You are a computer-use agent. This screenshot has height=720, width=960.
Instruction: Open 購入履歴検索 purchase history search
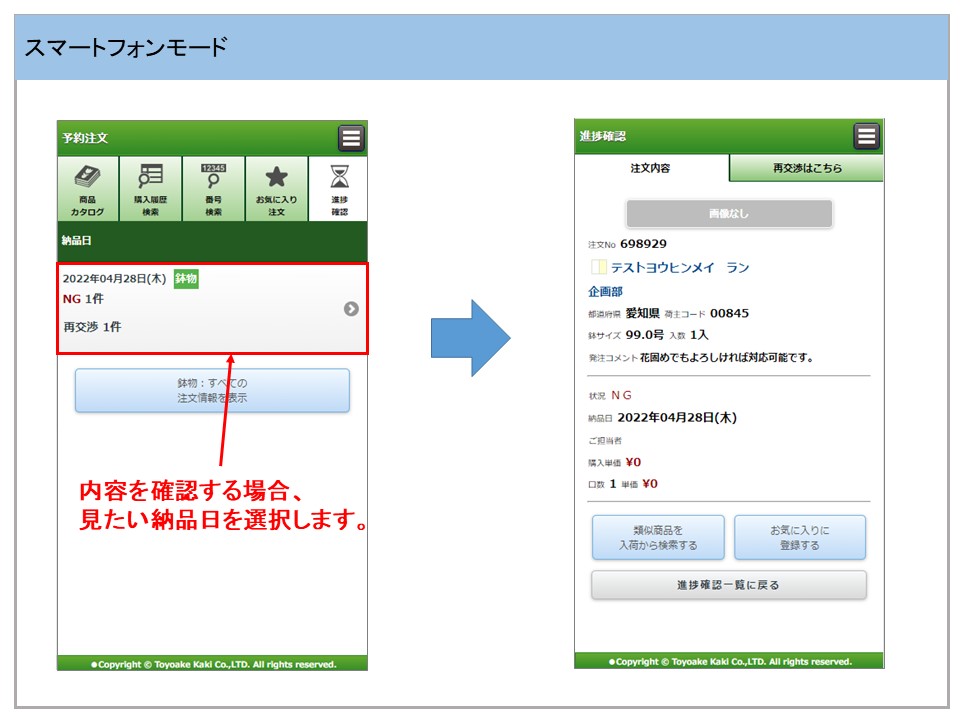150,188
